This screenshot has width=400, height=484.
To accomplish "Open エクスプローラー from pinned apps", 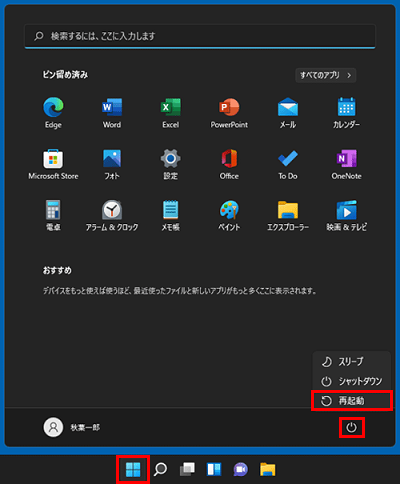I will (288, 215).
